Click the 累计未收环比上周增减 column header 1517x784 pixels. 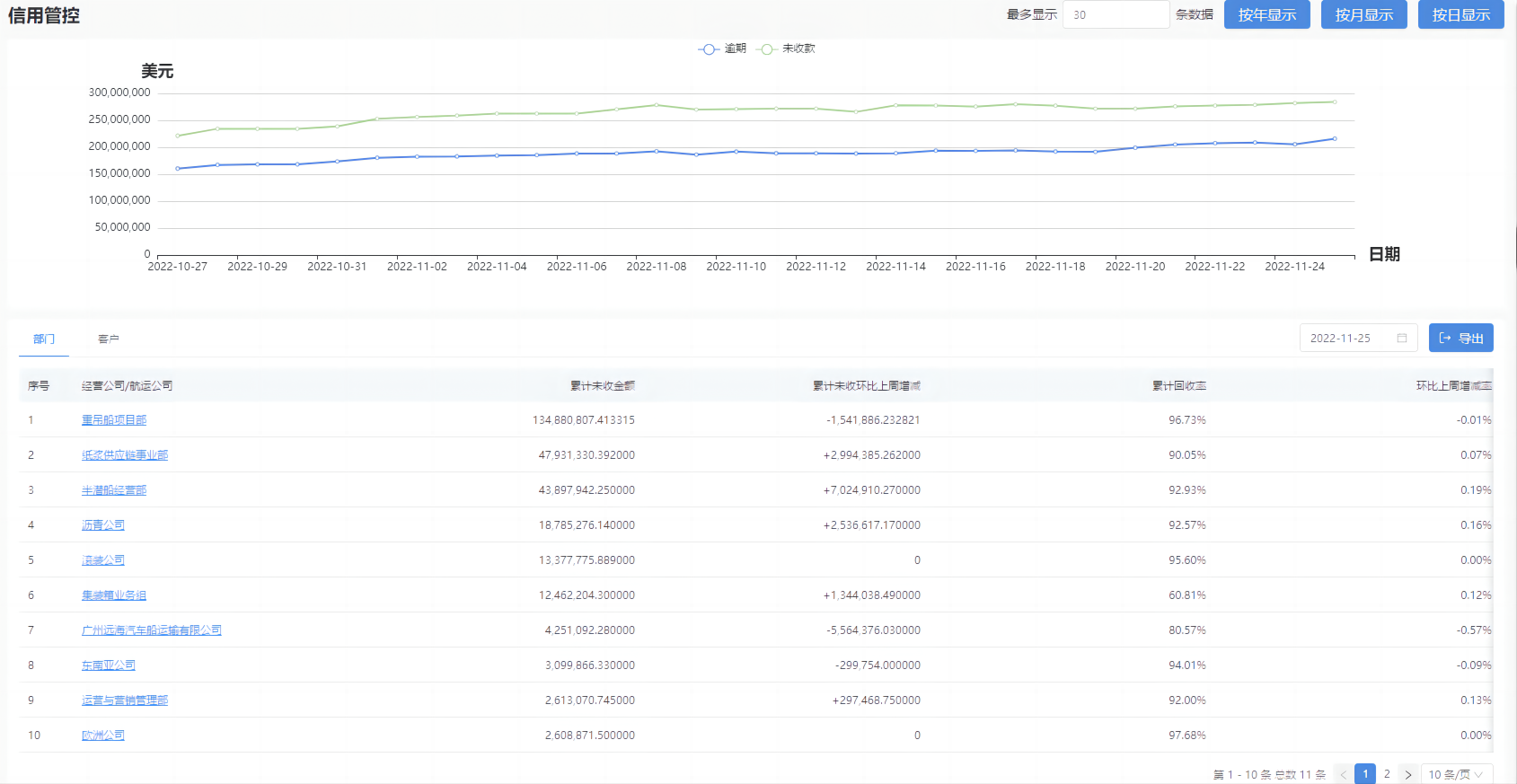tap(867, 385)
